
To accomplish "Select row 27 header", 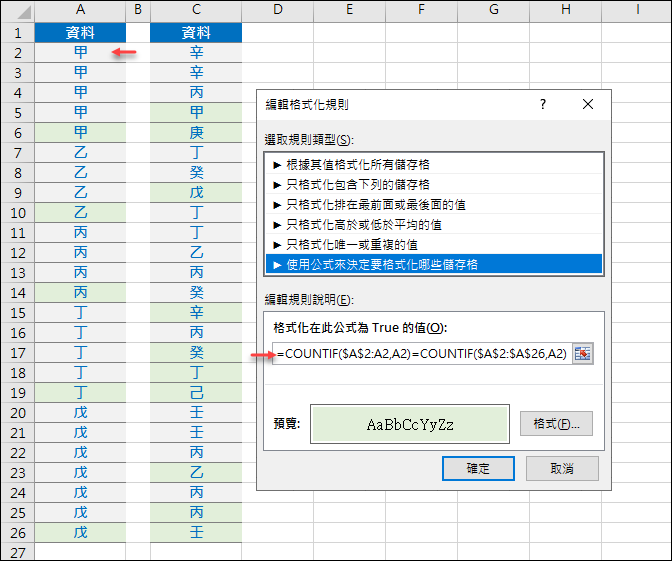I will tap(18, 552).
